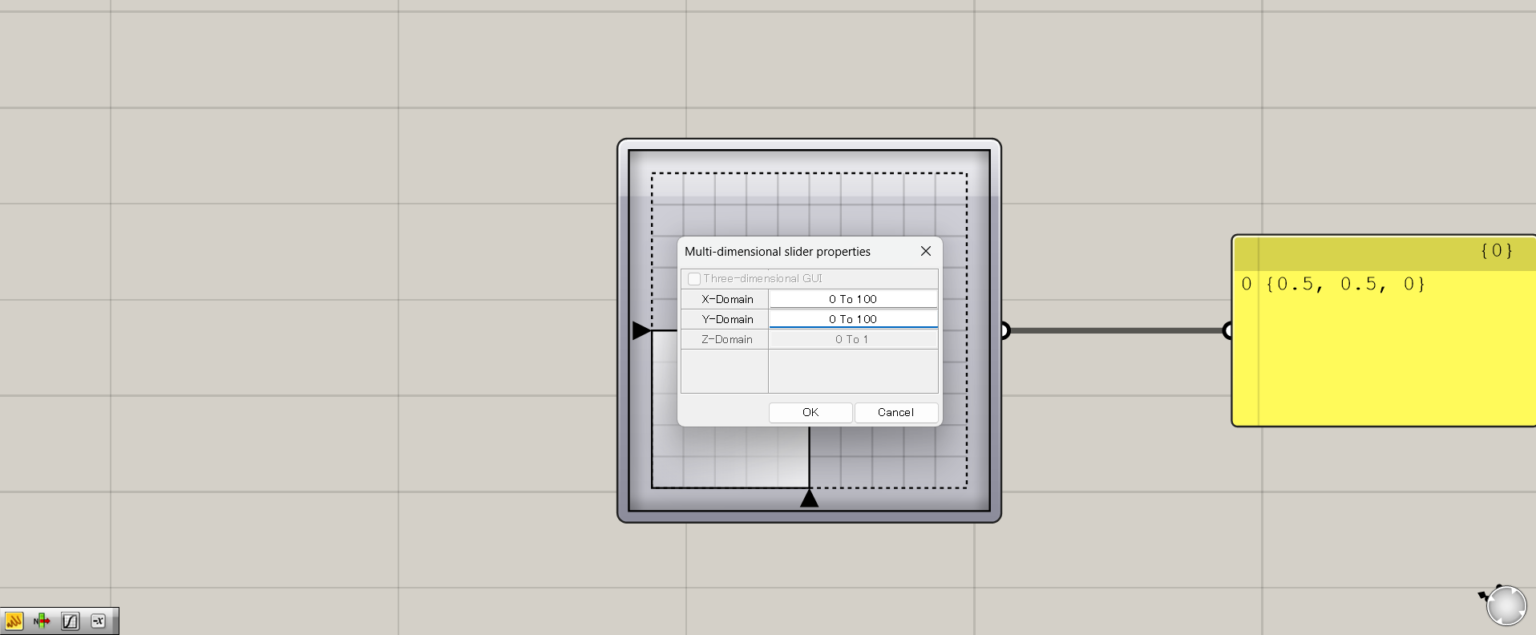Select the {0.5, 0.5, 0} panel entry
This screenshot has height=635, width=1536.
pos(1345,284)
